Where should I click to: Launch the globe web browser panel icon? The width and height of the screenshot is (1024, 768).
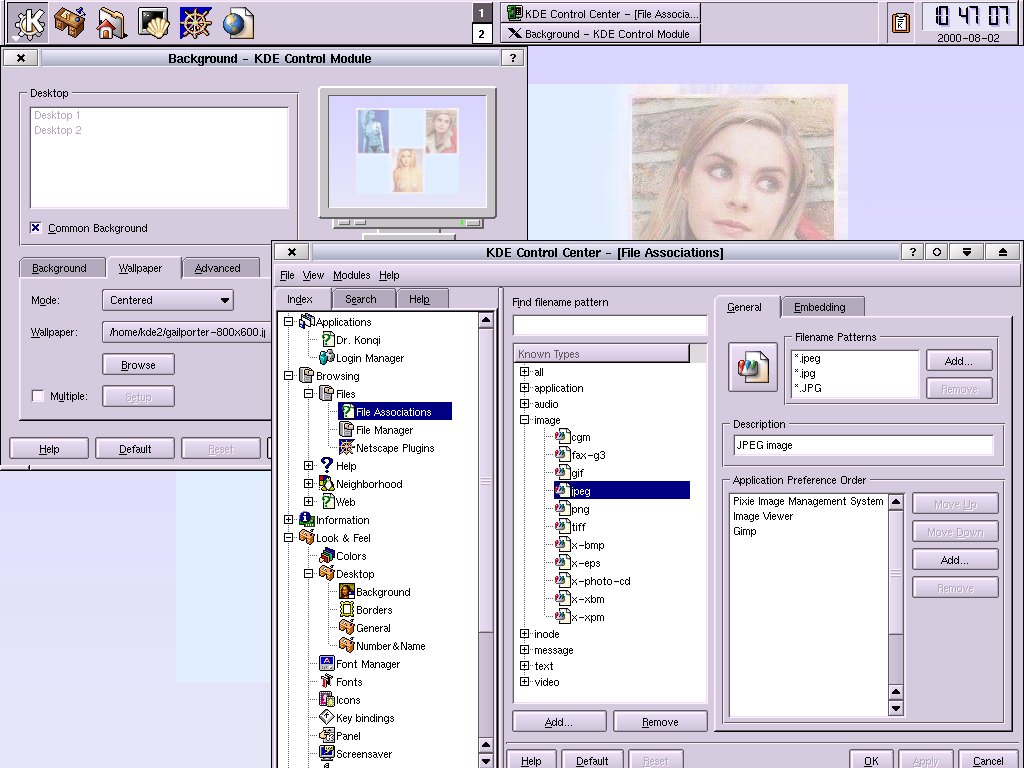pyautogui.click(x=238, y=22)
